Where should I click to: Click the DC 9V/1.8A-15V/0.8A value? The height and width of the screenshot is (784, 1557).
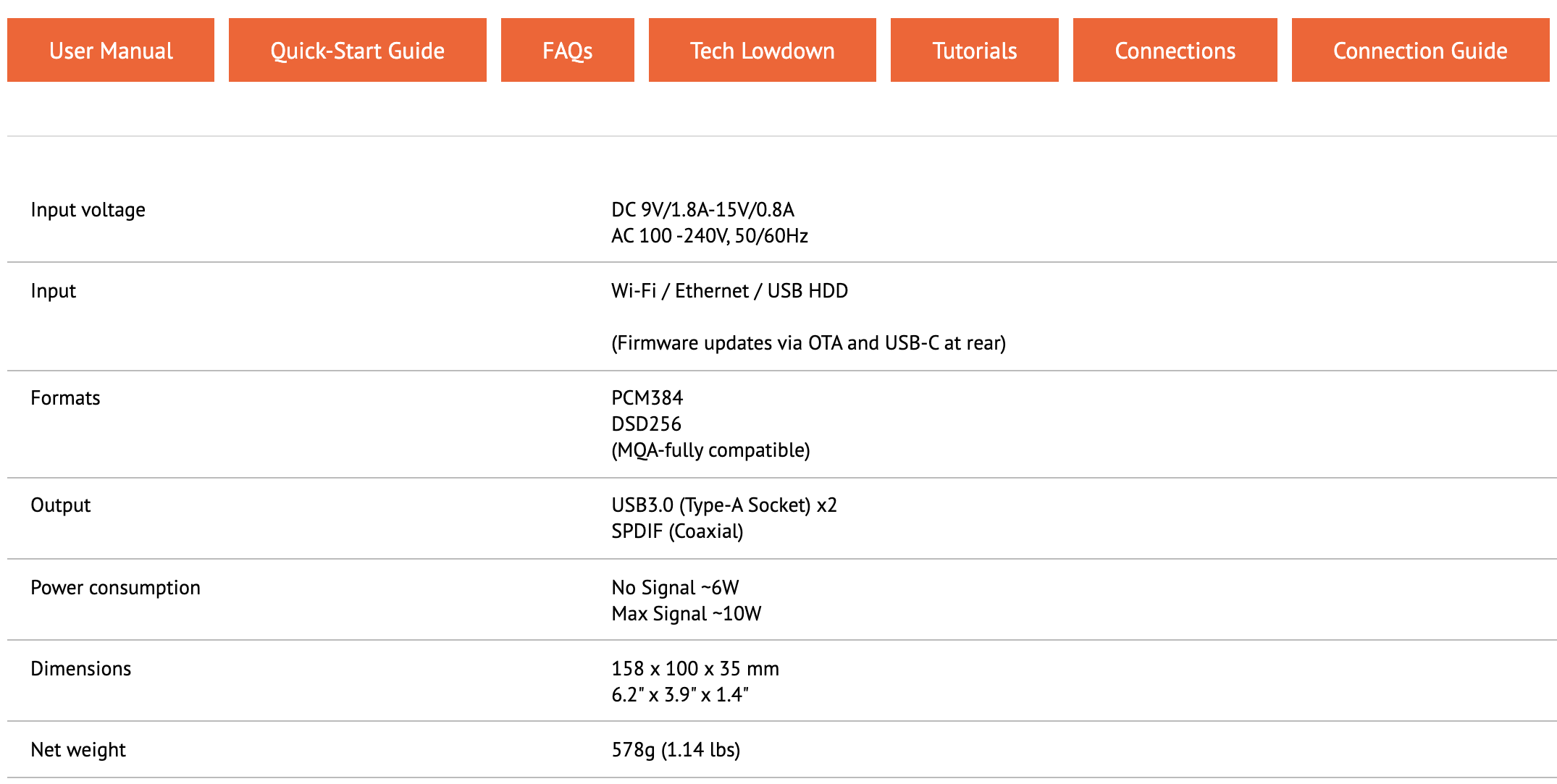coord(703,210)
